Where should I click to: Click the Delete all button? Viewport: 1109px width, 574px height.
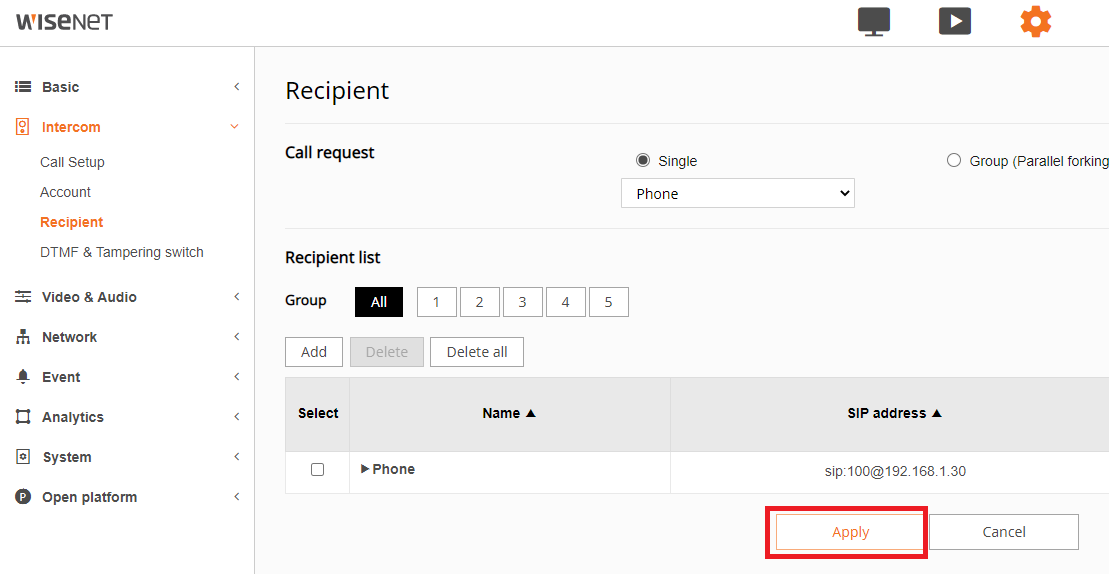(x=477, y=352)
